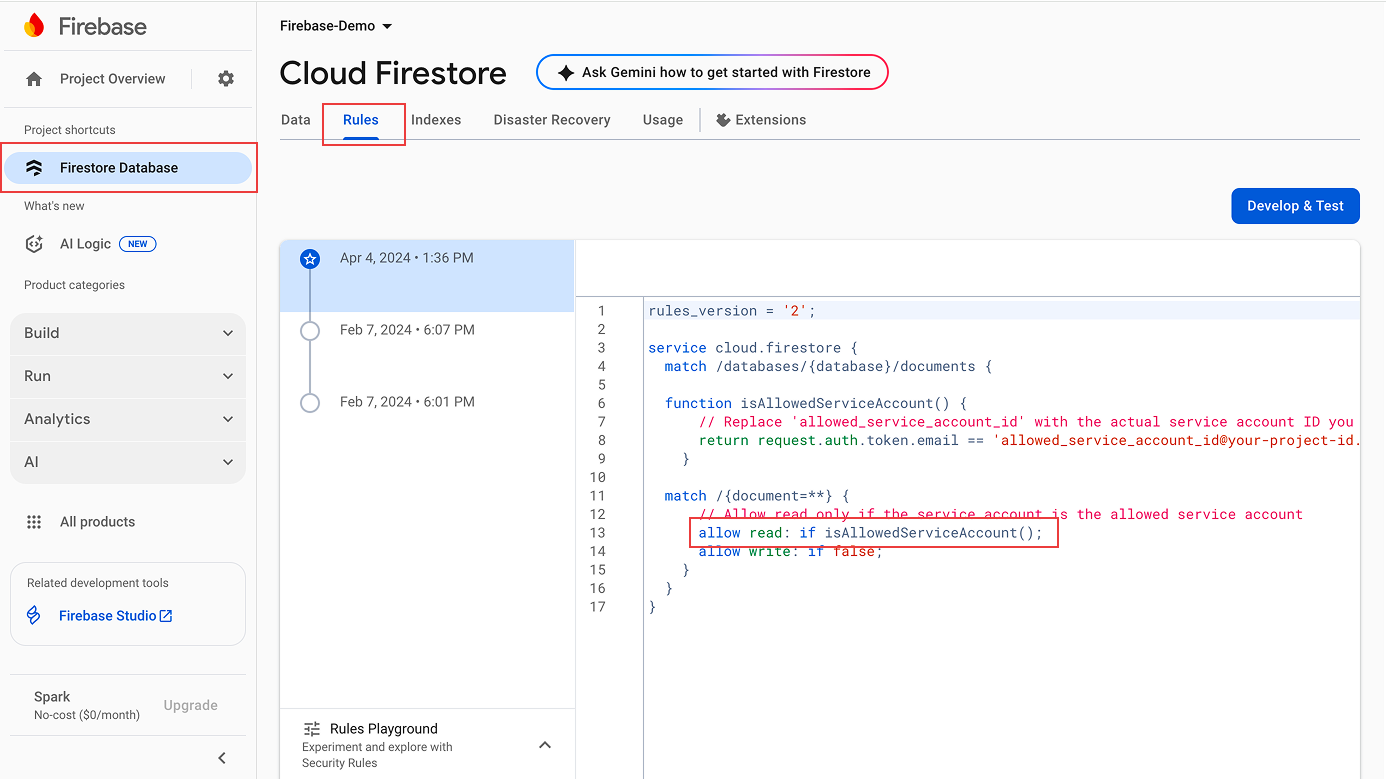
Task: Click the match /{document=**} line
Action: coord(757,496)
